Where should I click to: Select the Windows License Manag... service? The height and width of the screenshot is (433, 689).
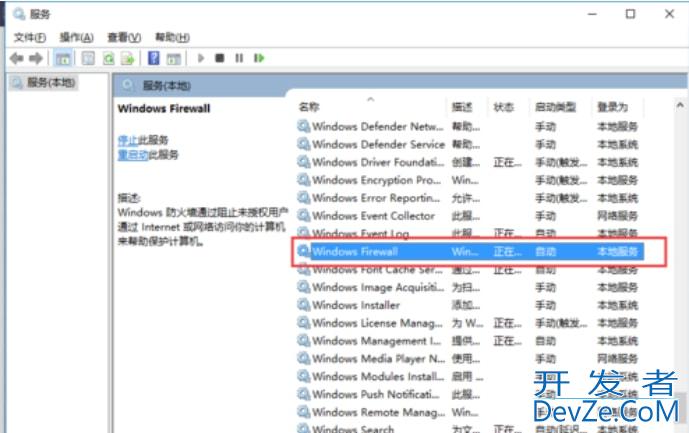[x=377, y=323]
